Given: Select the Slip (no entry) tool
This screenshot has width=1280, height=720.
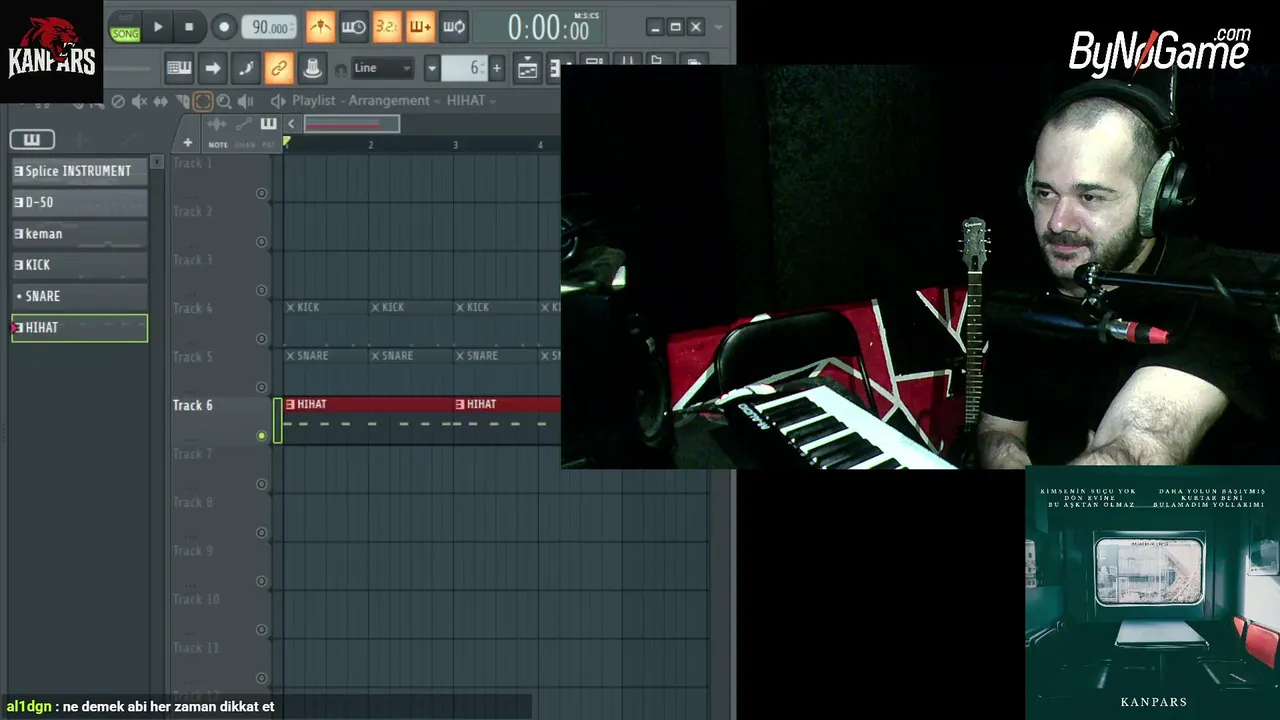Looking at the screenshot, I should (x=118, y=101).
